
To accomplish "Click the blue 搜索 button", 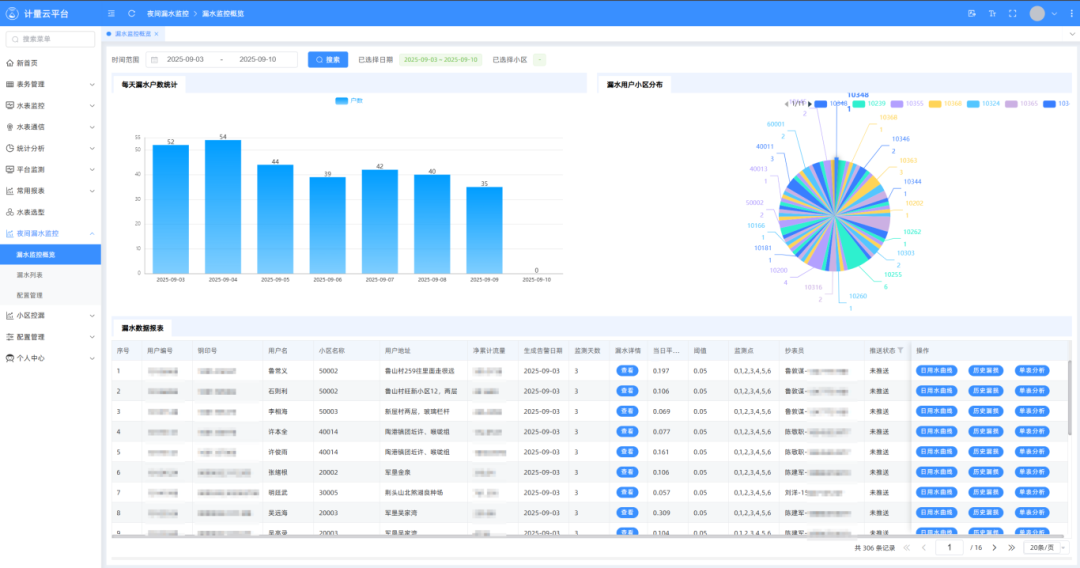I will pyautogui.click(x=328, y=60).
